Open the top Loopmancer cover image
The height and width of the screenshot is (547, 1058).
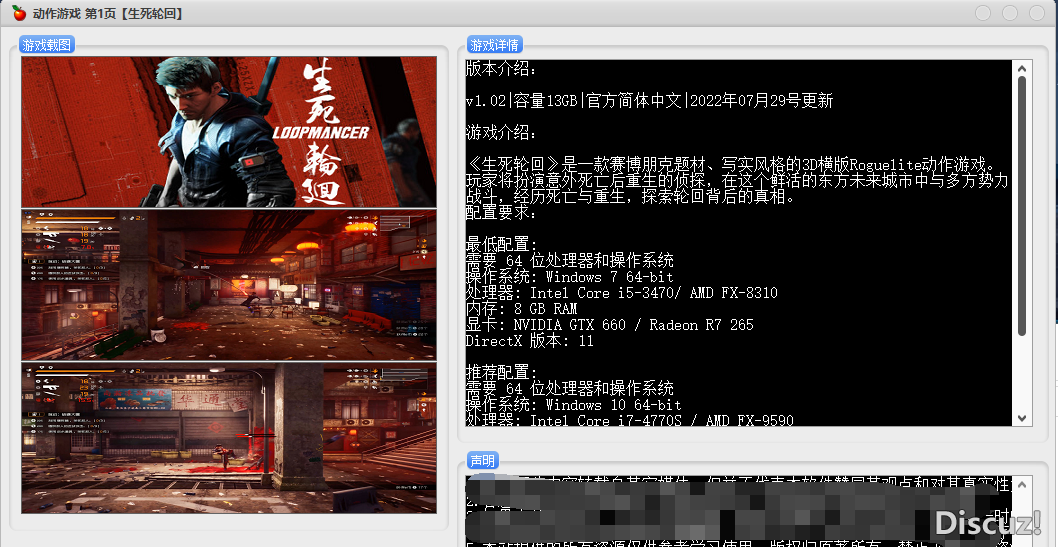pyautogui.click(x=229, y=132)
